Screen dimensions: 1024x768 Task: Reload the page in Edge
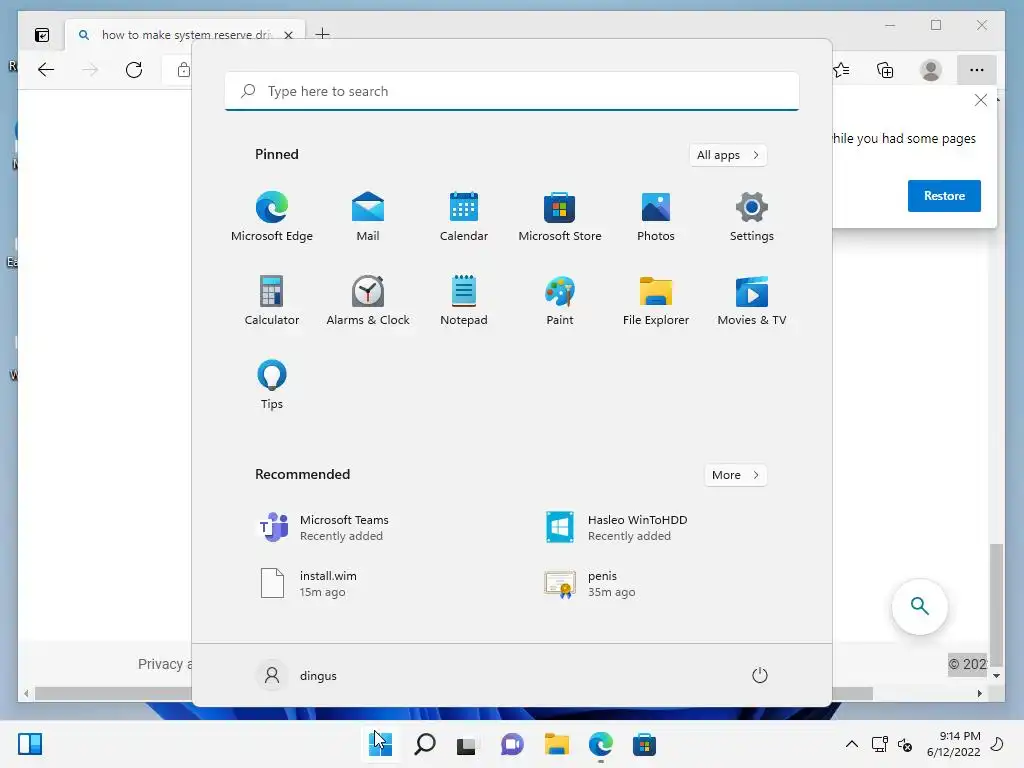pyautogui.click(x=134, y=70)
